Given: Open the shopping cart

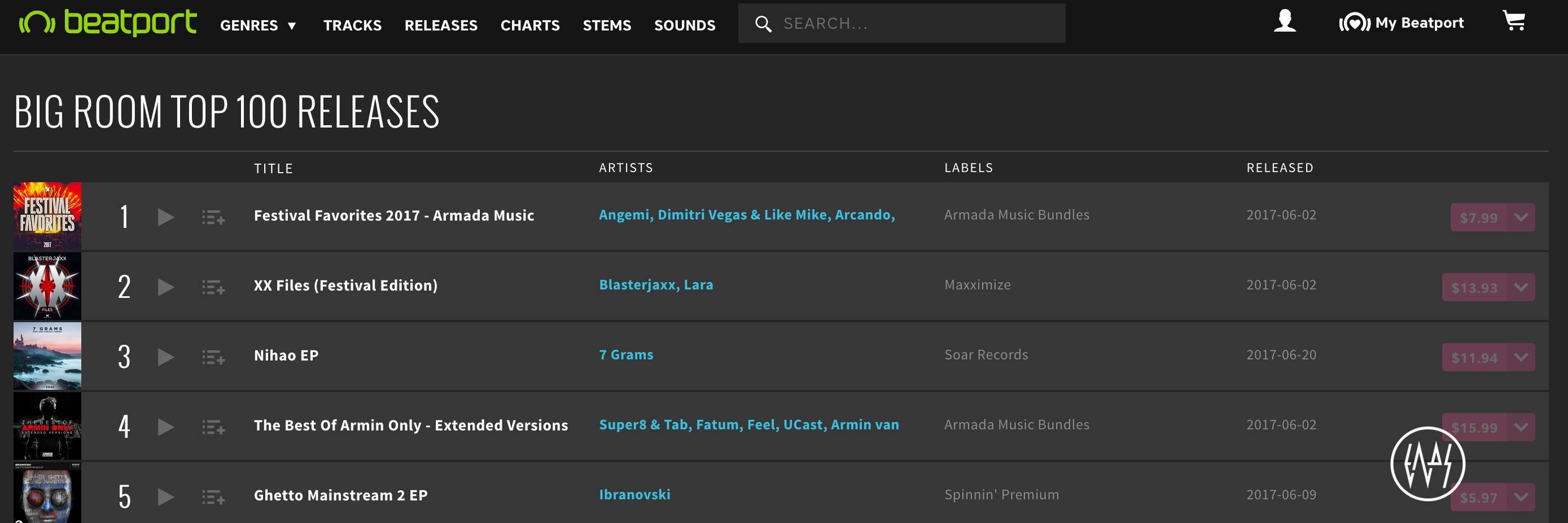Looking at the screenshot, I should [1514, 21].
